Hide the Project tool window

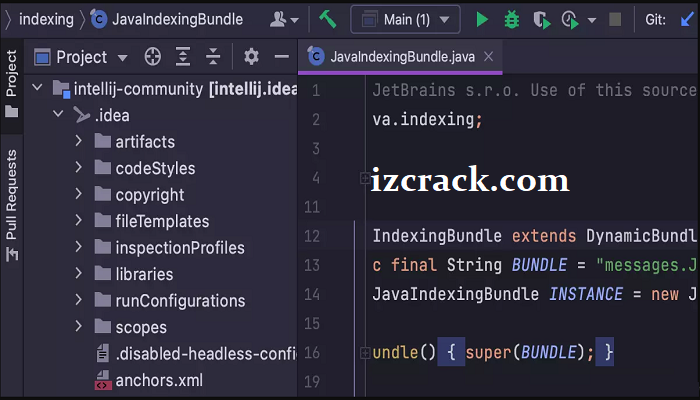point(282,57)
